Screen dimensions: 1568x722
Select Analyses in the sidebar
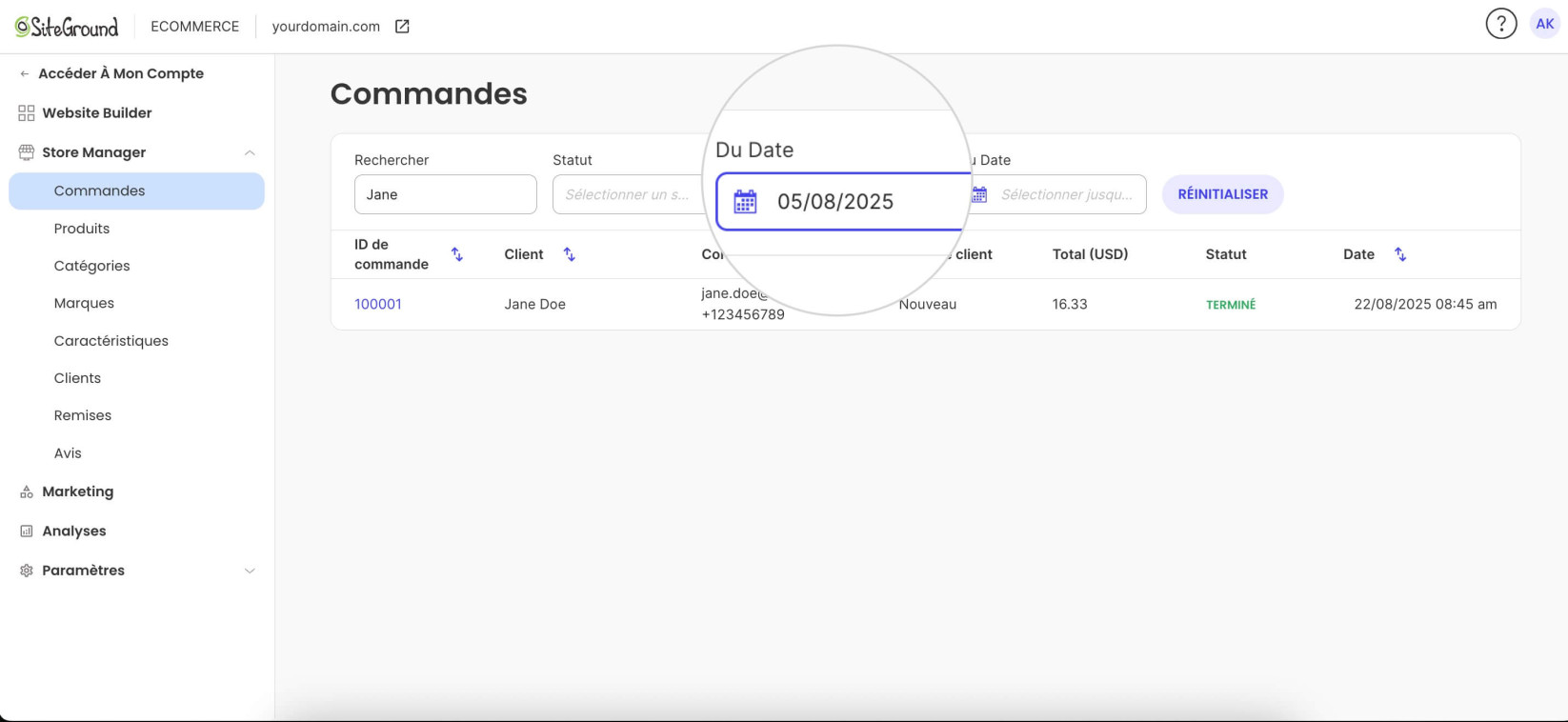coord(74,531)
